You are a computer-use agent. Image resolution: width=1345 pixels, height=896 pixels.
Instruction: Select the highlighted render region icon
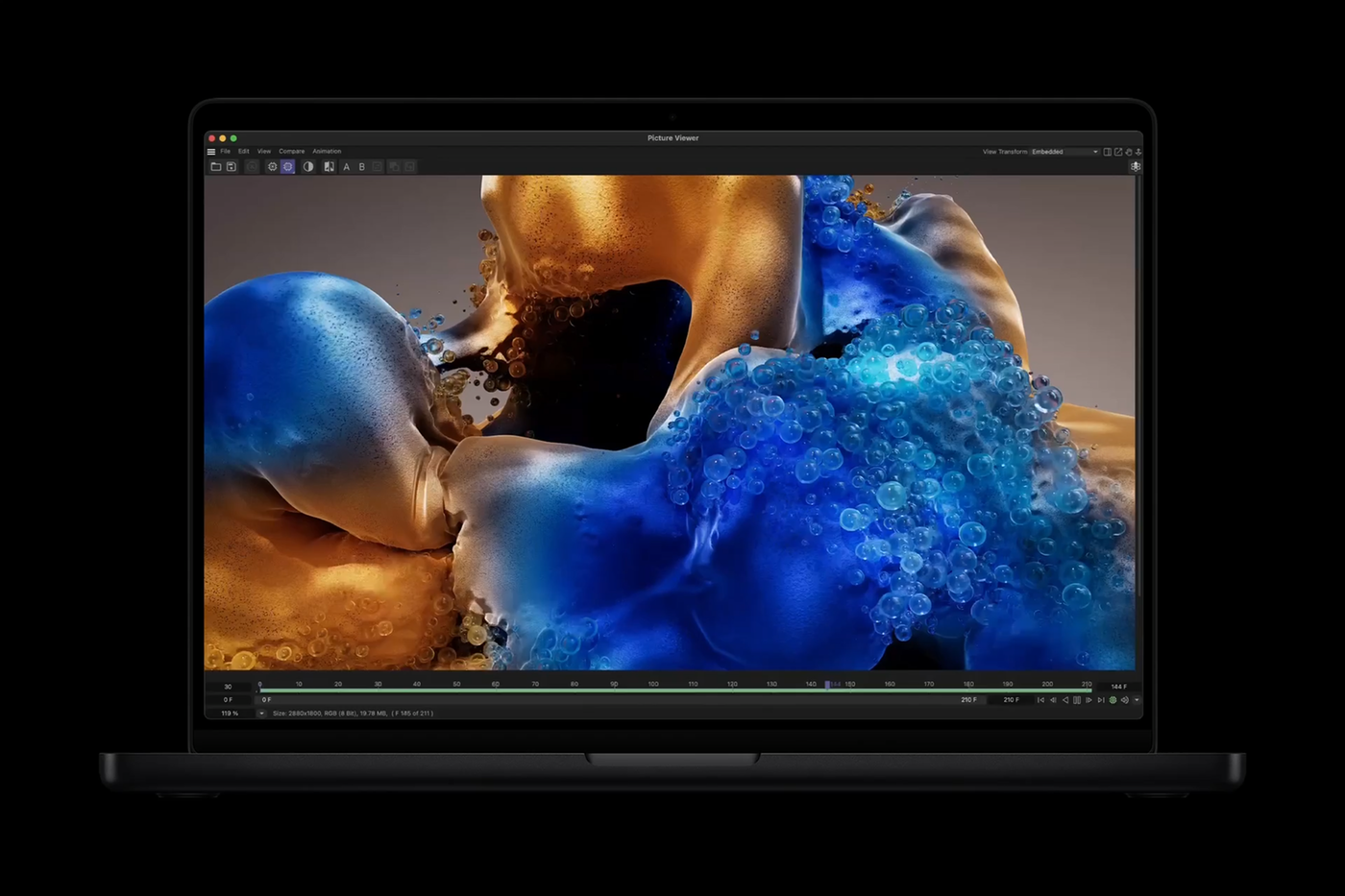tap(287, 167)
